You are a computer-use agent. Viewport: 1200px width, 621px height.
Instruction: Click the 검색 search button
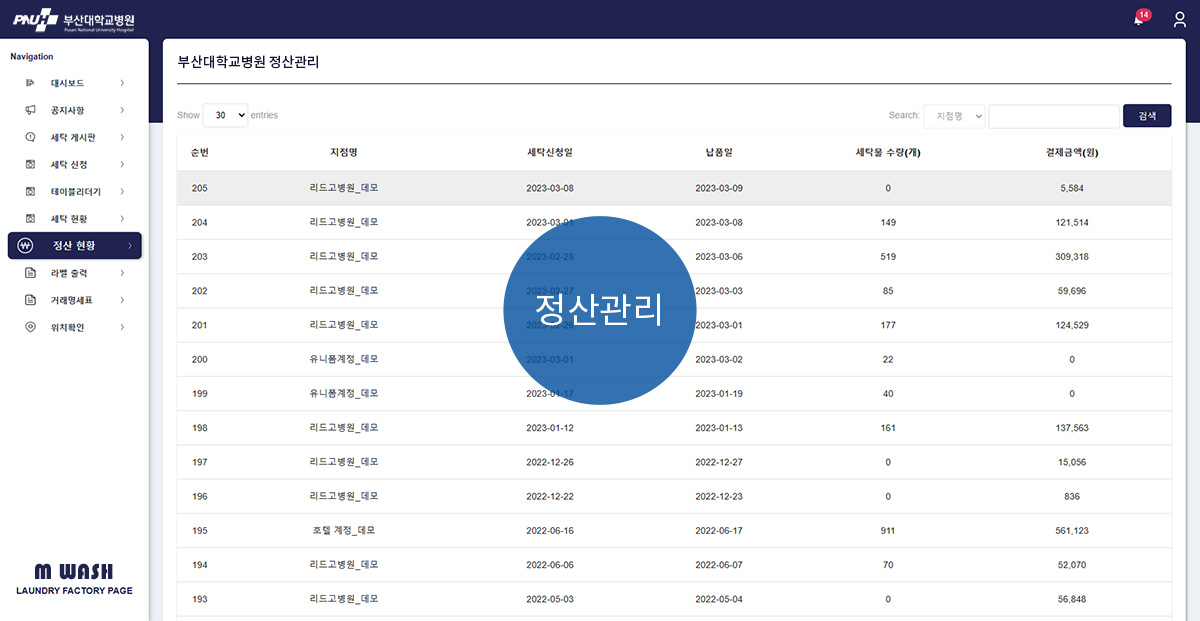point(1147,116)
